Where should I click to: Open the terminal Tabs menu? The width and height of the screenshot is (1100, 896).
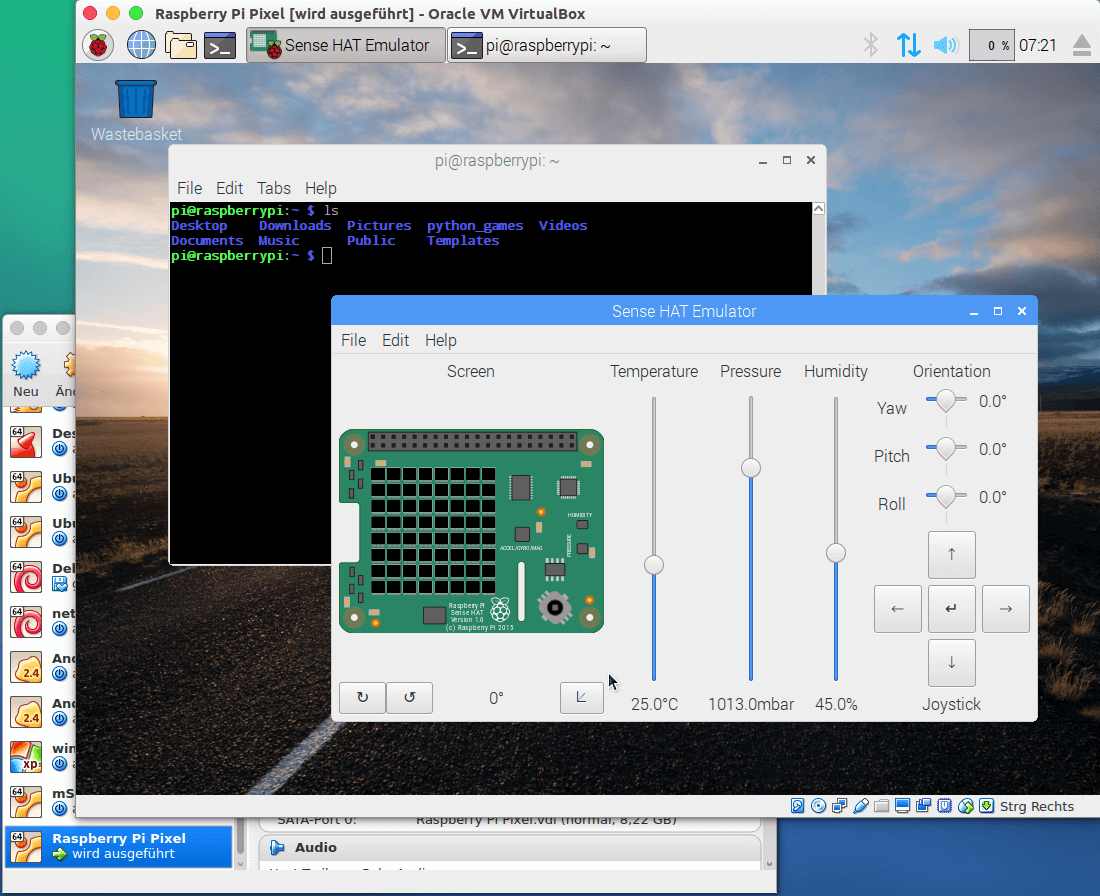[x=274, y=188]
